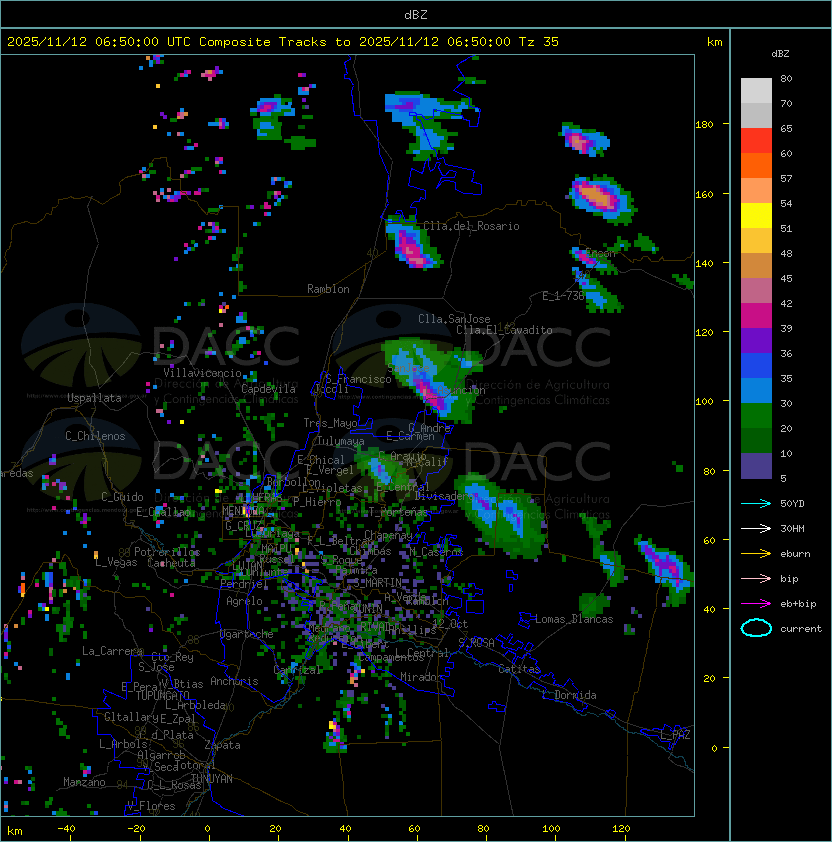Select the bright yellow swatch in dBZ scale
The width and height of the screenshot is (832, 842).
point(756,216)
